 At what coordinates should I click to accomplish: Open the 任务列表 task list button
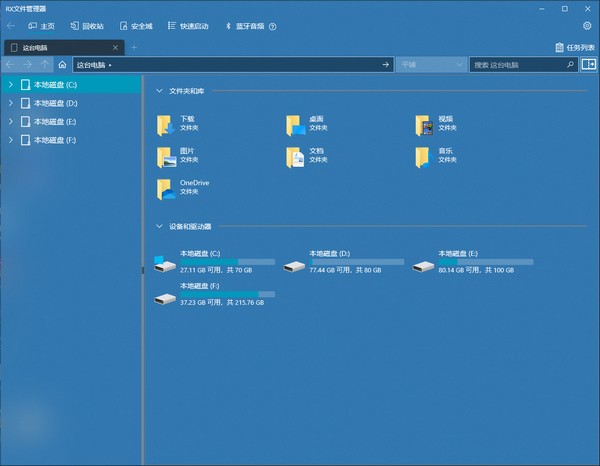(575, 47)
